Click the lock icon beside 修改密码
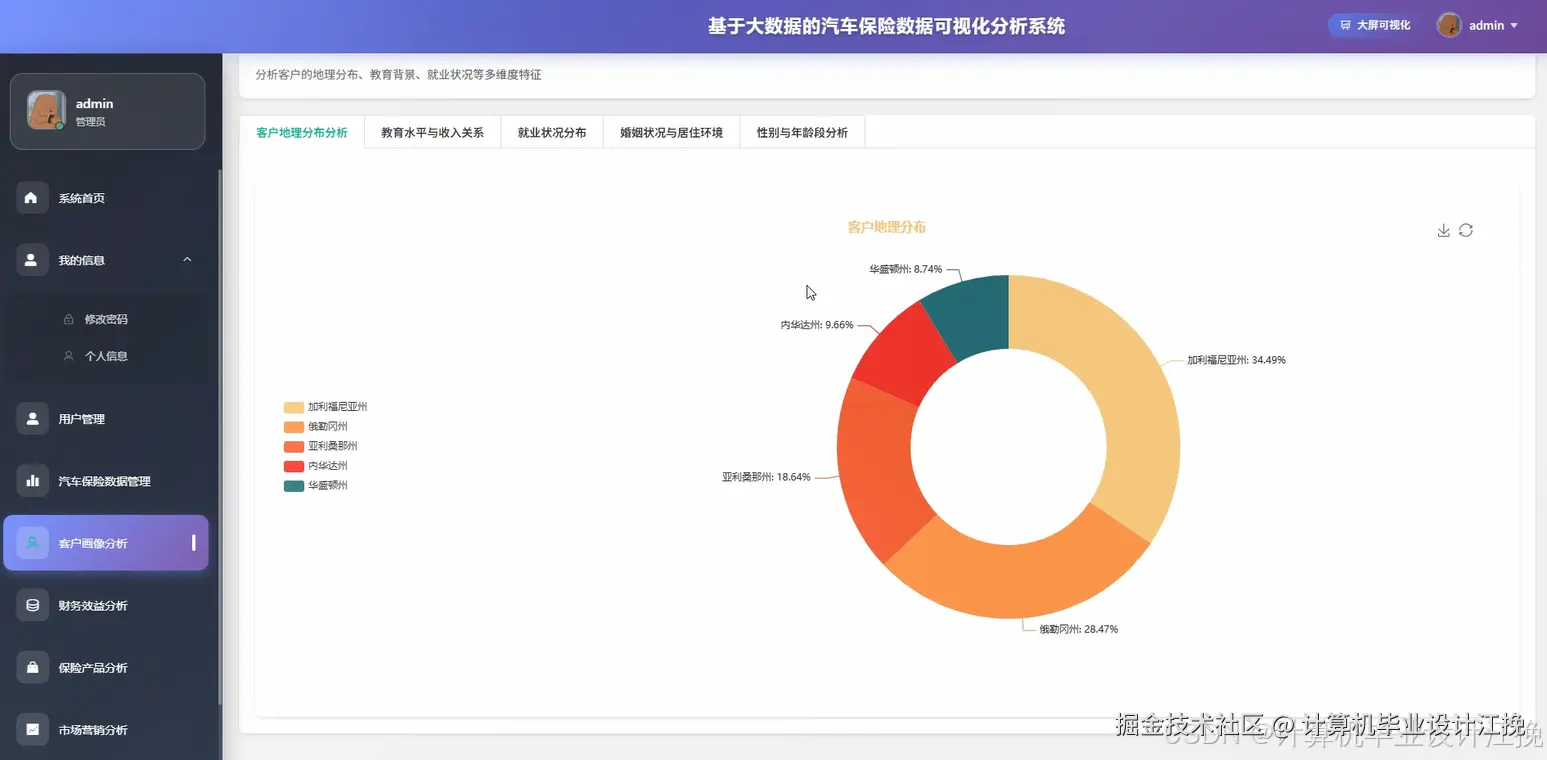The width and height of the screenshot is (1547, 760). click(68, 320)
